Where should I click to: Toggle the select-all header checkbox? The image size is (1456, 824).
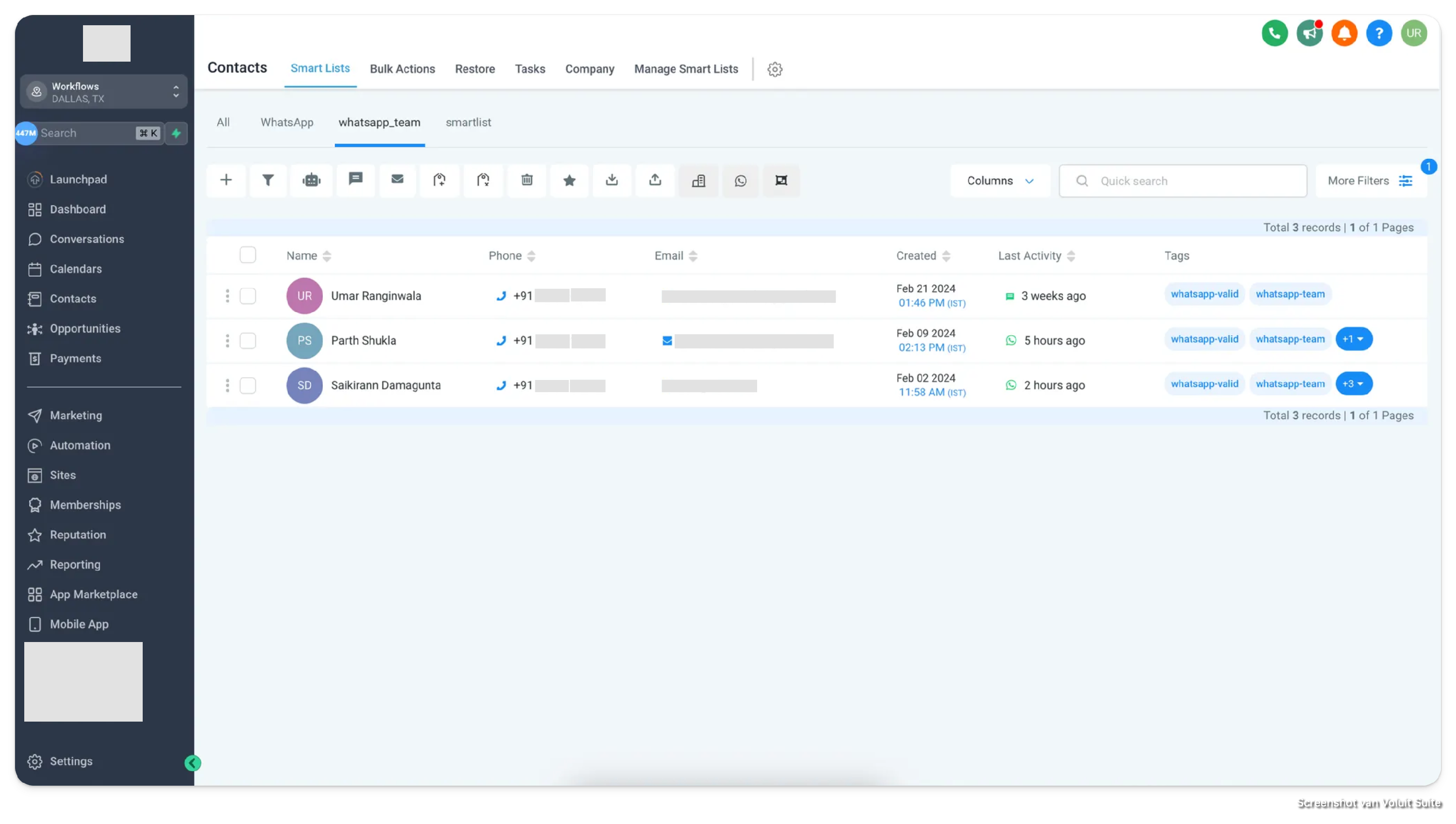[x=248, y=255]
